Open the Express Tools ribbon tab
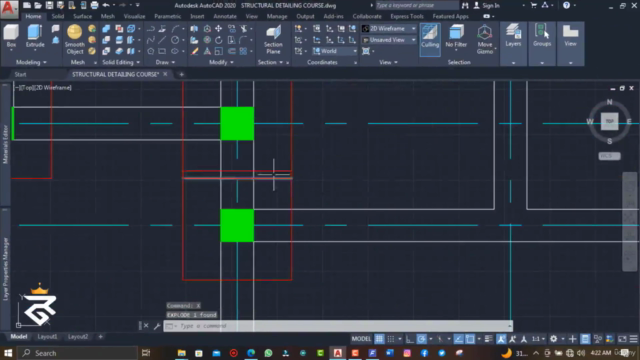This screenshot has height=360, width=640. point(407,16)
